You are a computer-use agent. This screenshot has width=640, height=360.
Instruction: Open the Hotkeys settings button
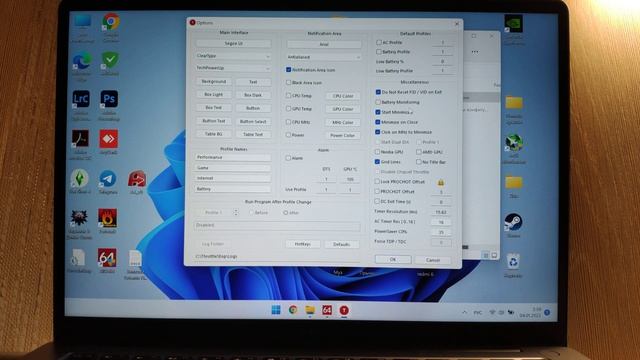pos(302,244)
